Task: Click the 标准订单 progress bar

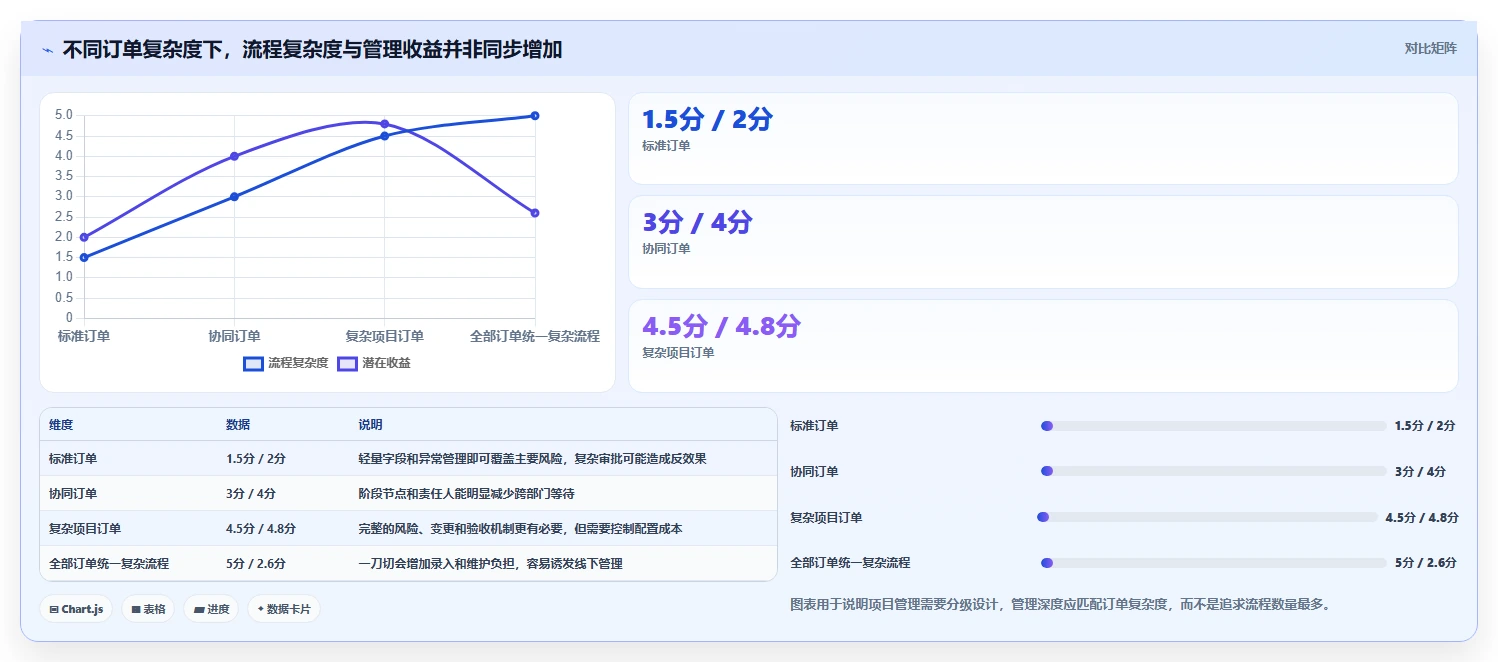Action: (x=1213, y=426)
